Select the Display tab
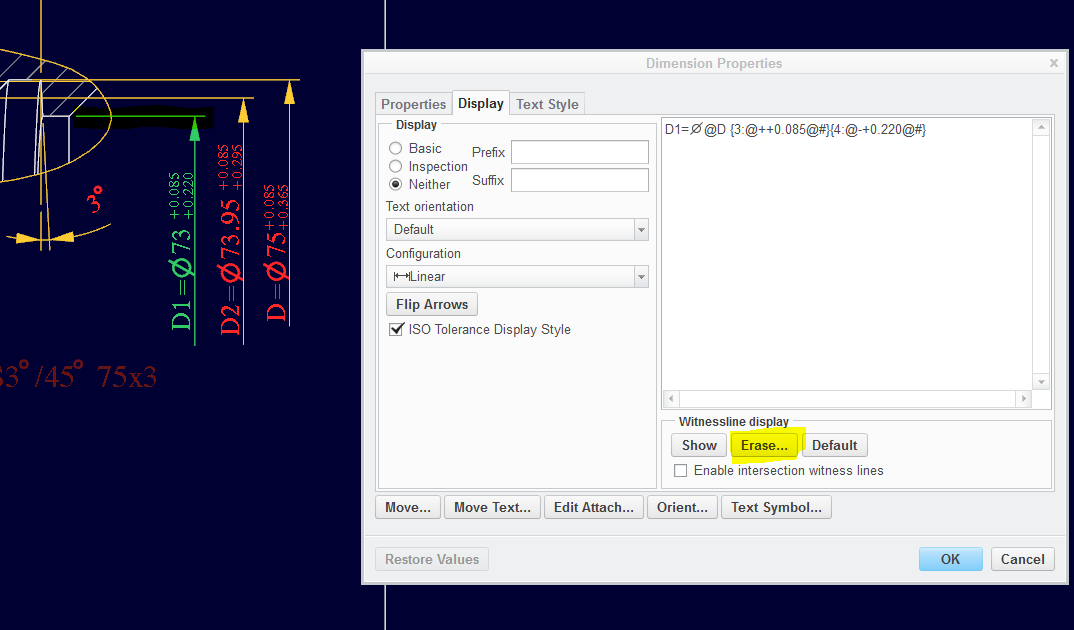This screenshot has width=1074, height=630. (x=481, y=103)
